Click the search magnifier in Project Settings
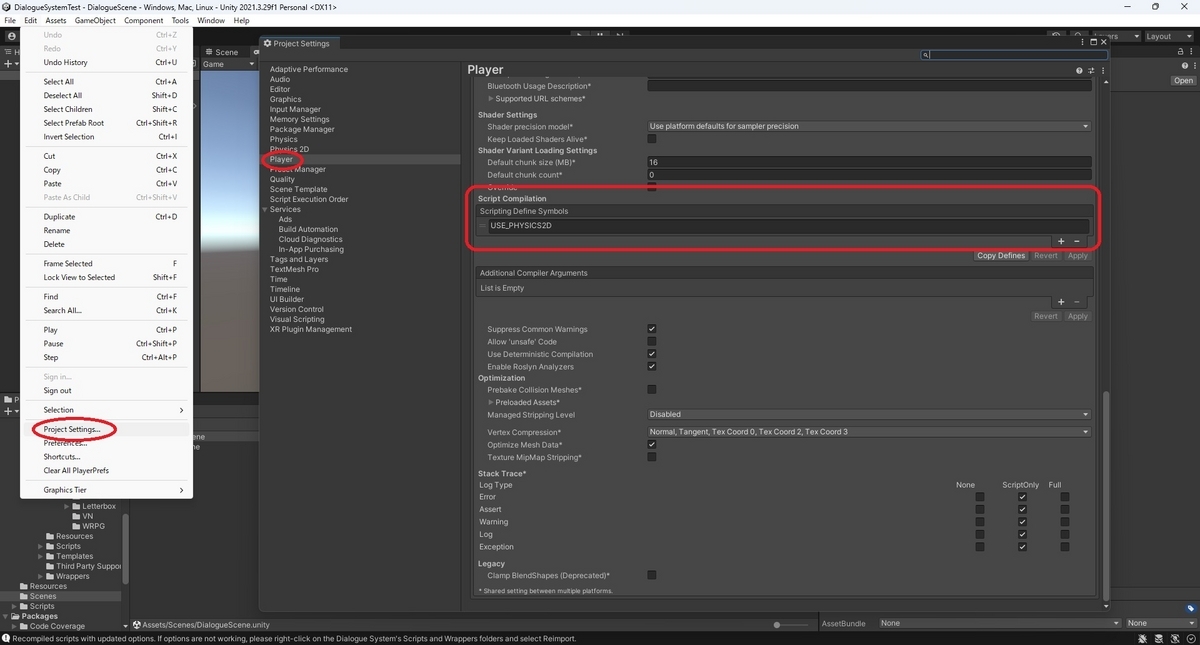1200x645 pixels. (926, 55)
